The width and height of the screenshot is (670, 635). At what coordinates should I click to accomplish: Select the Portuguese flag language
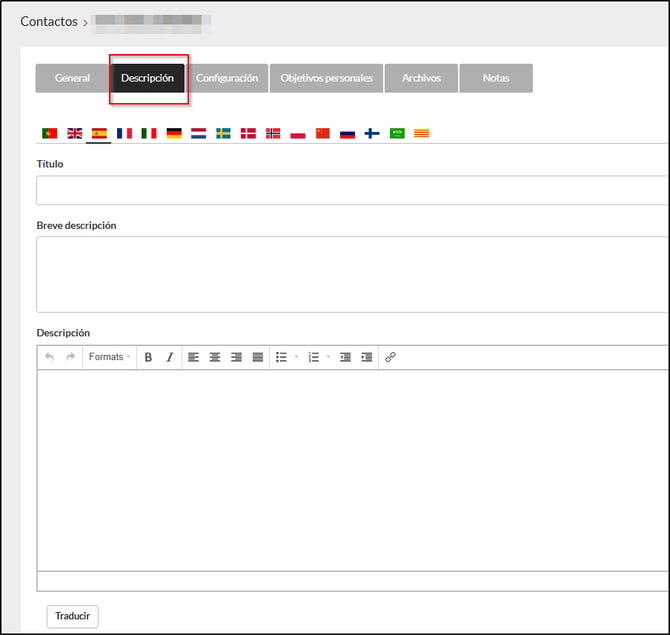click(x=49, y=133)
